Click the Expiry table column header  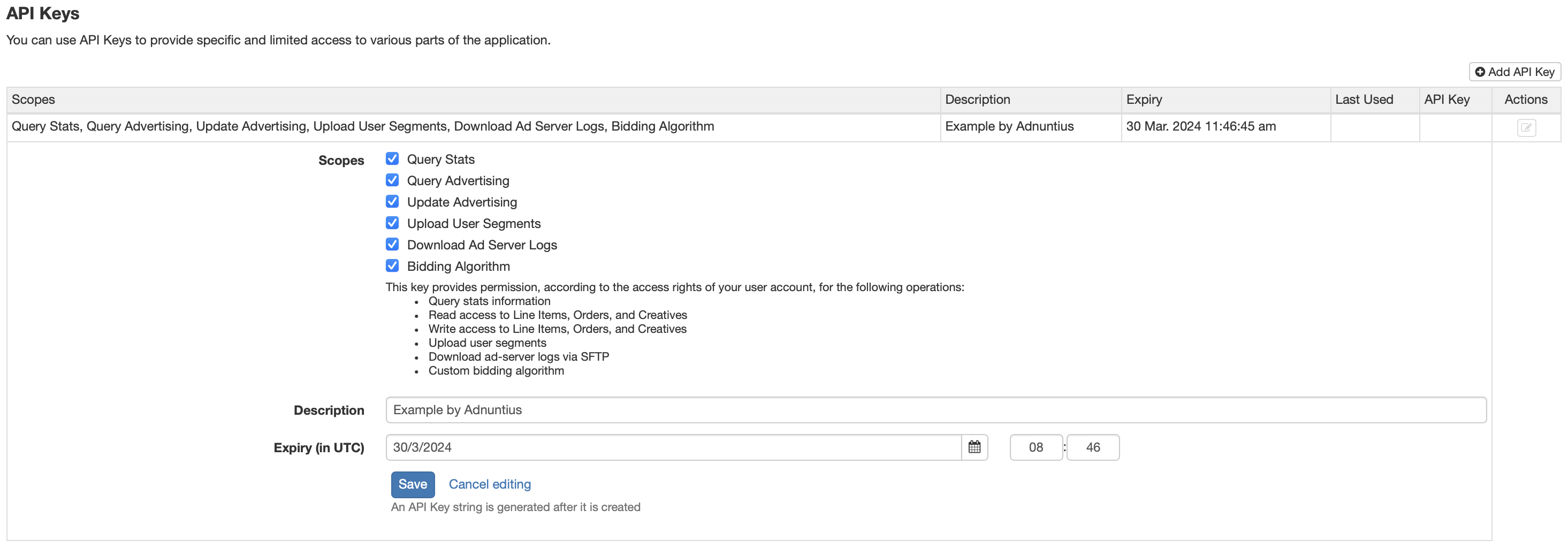(1144, 99)
